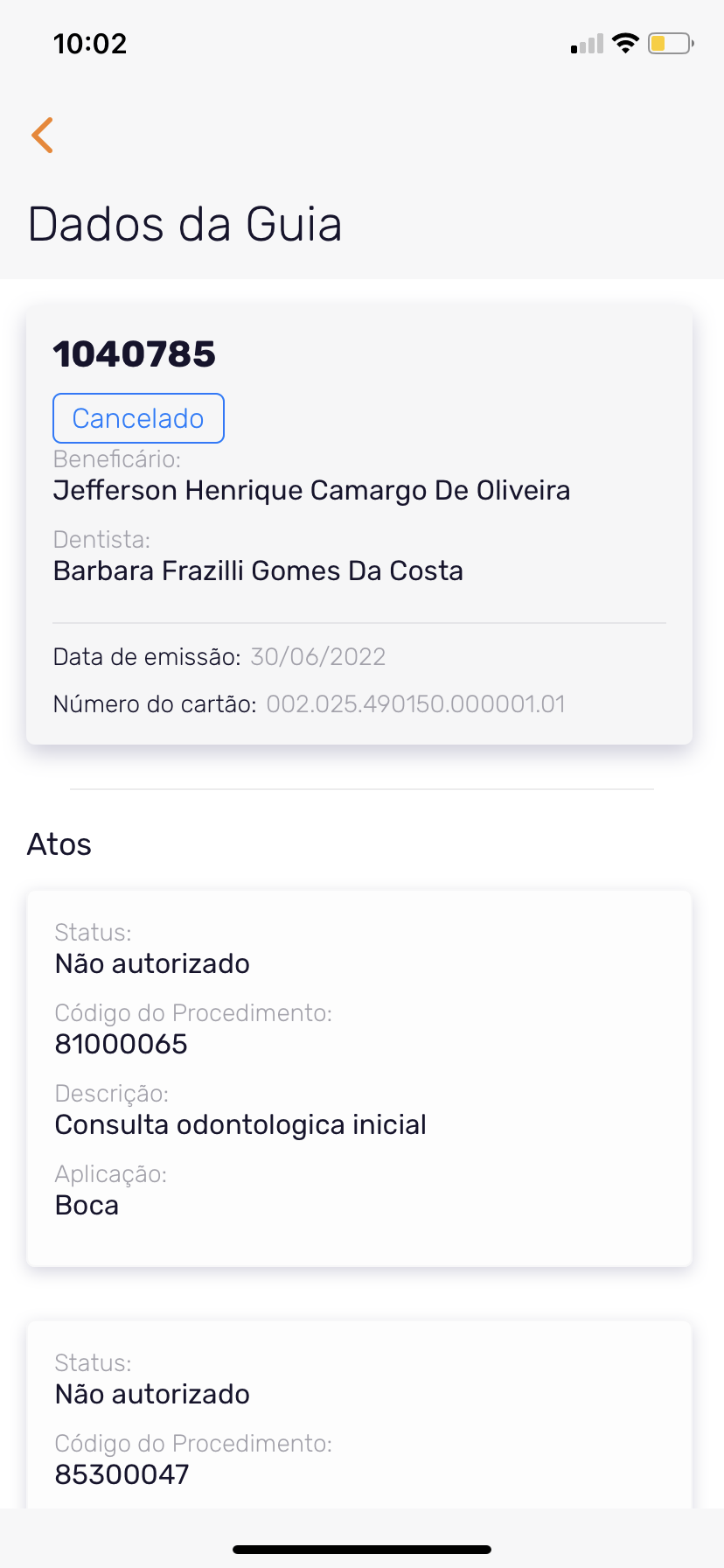Viewport: 724px width, 1568px height.
Task: Tap the Wi-Fi status icon
Action: [x=625, y=43]
